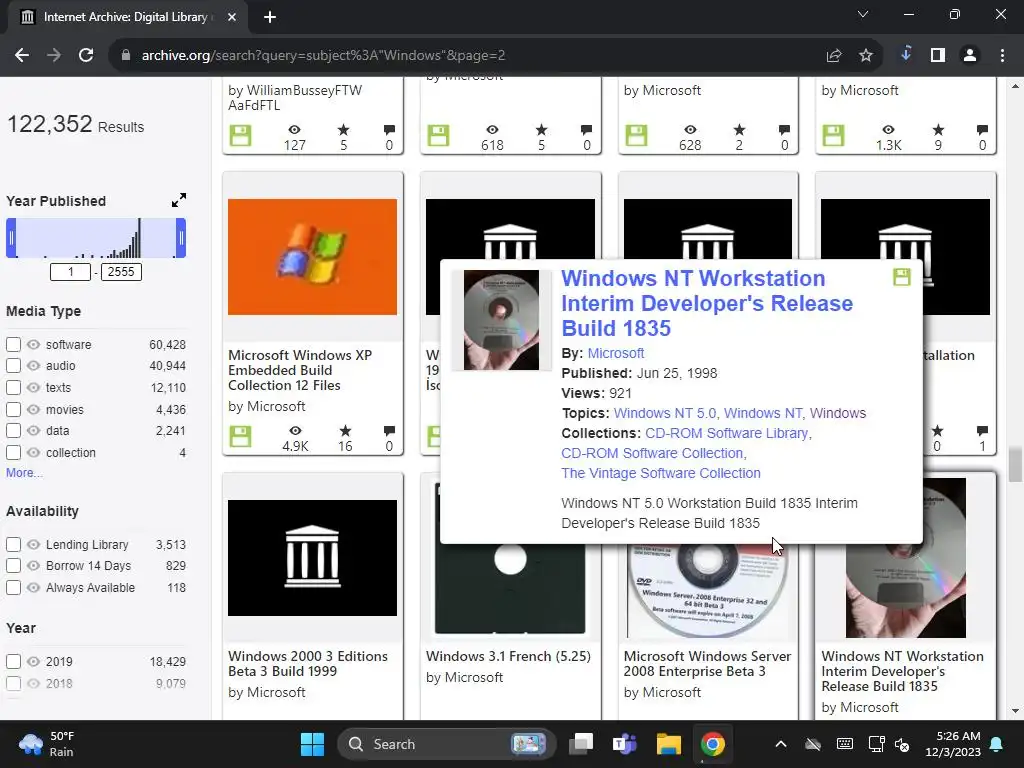Screen dimensions: 1024x768
Task: Open Microsoft Teams from the taskbar
Action: click(624, 744)
